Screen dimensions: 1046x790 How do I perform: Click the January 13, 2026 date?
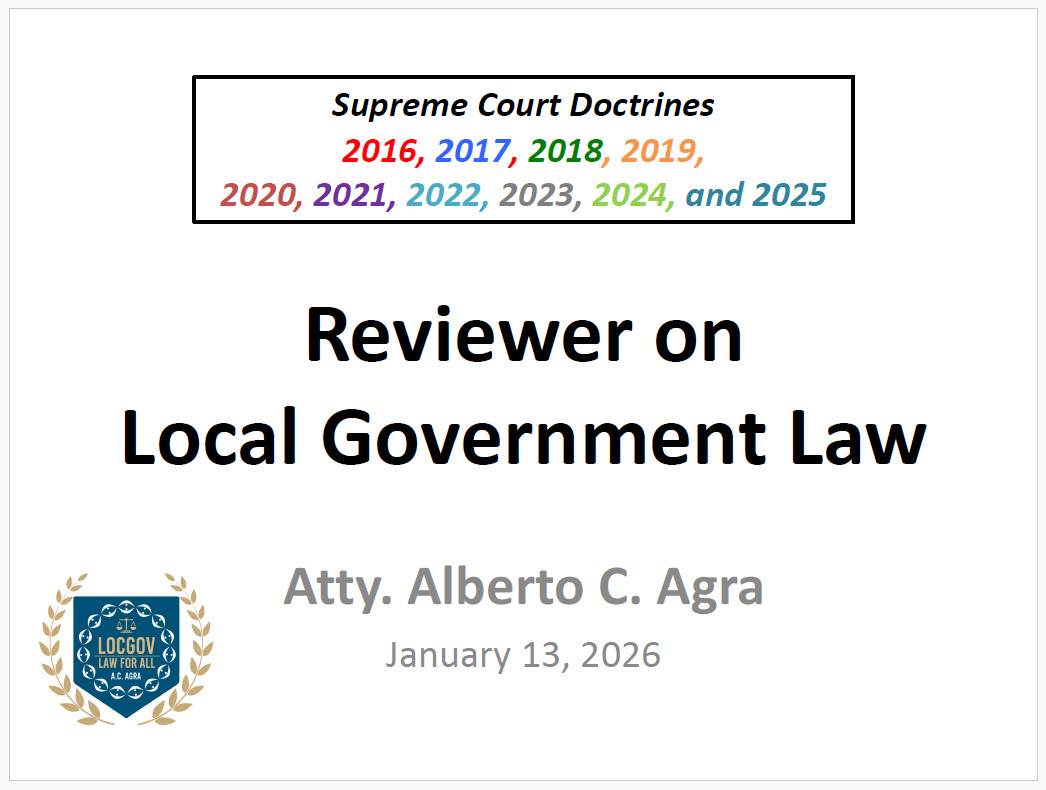[523, 655]
